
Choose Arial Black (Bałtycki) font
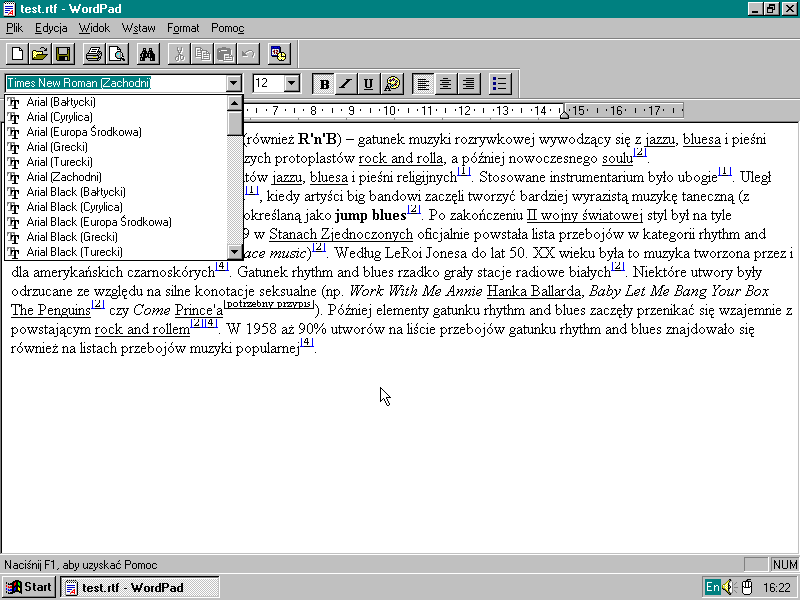tap(116, 192)
